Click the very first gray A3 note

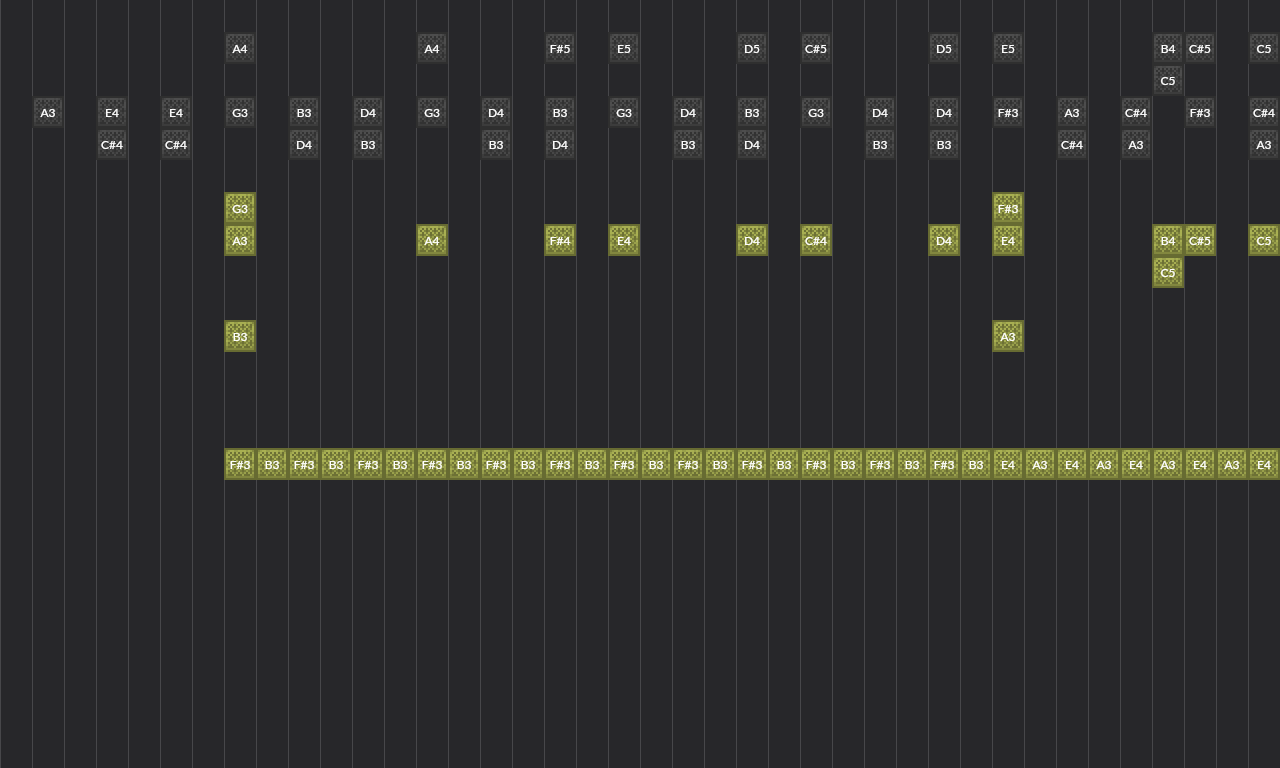point(48,112)
